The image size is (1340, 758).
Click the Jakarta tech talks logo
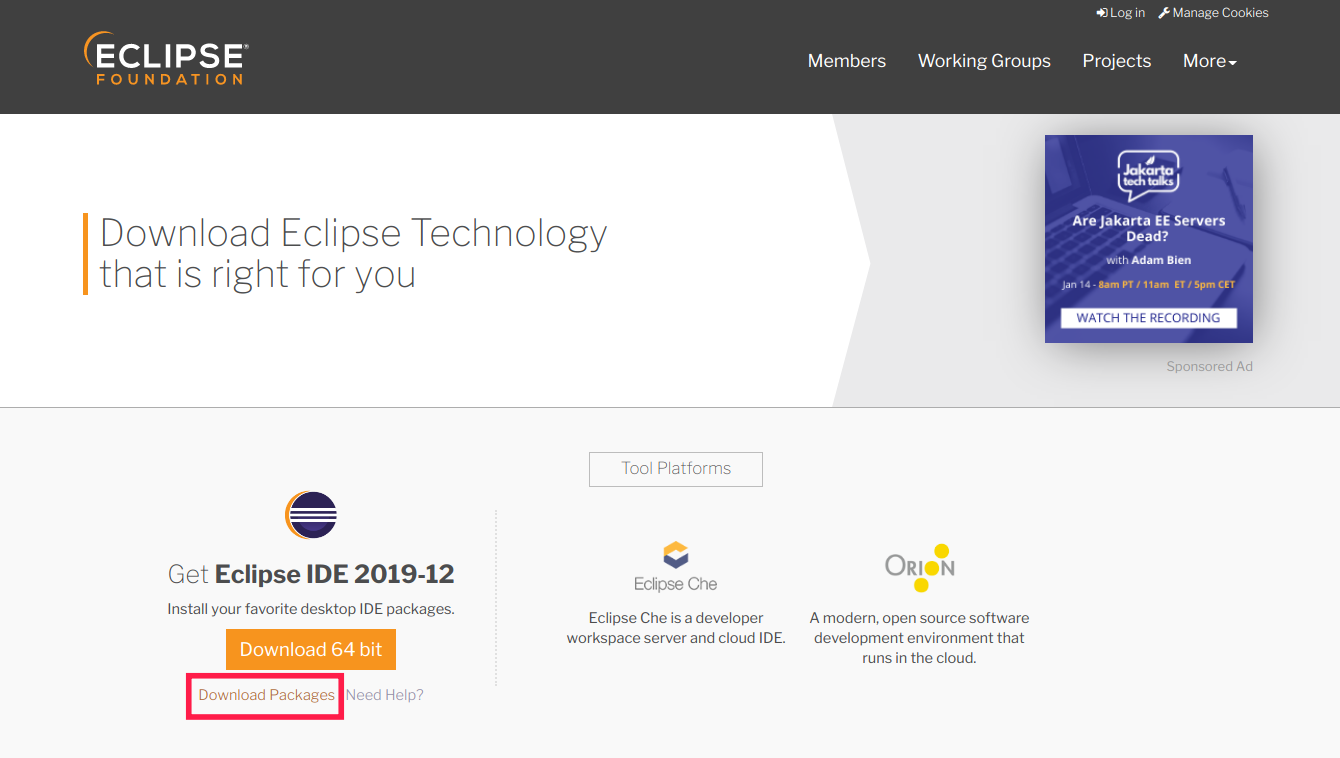coord(1148,176)
